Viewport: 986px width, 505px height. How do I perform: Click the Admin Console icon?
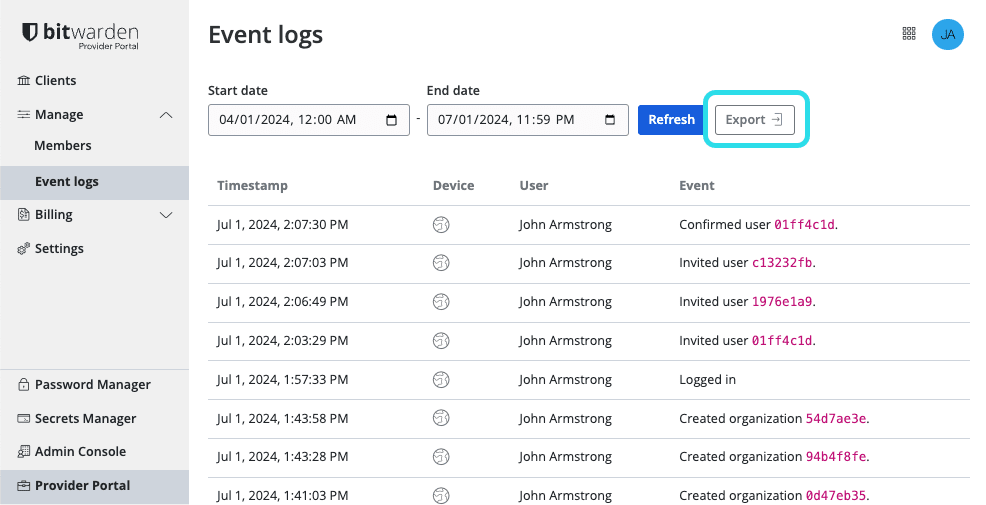[x=24, y=452]
